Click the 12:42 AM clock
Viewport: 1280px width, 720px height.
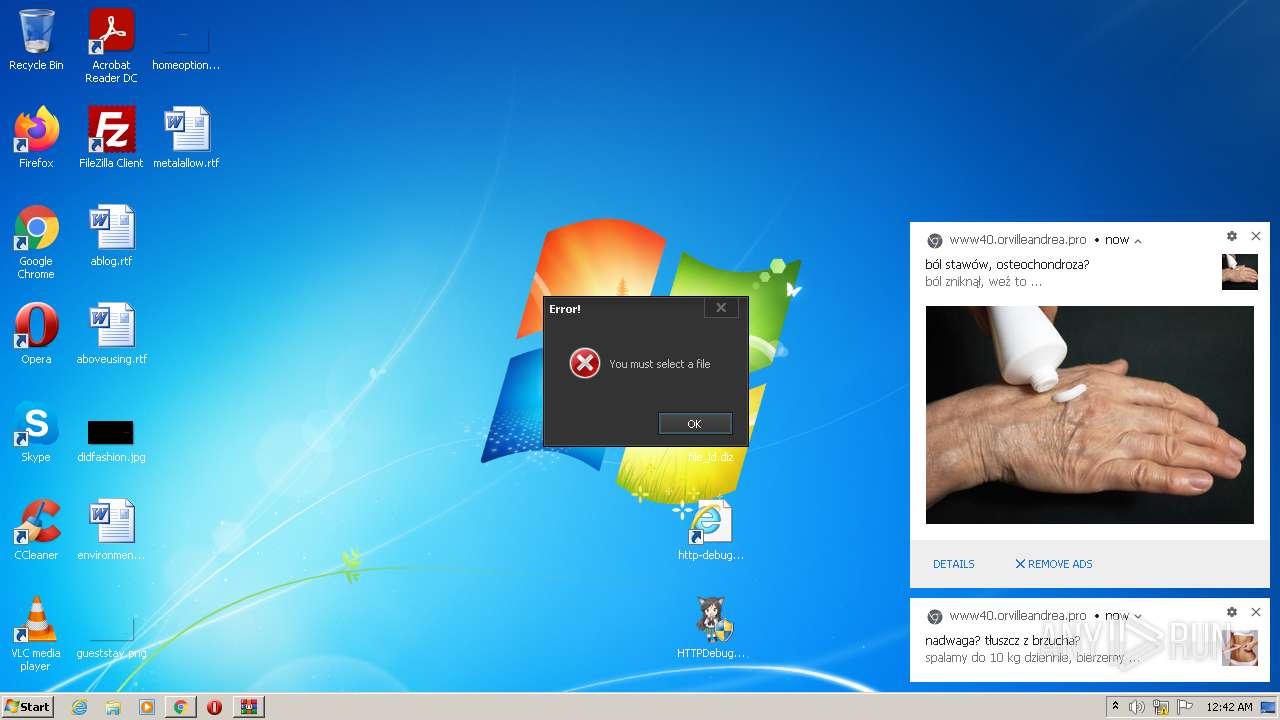[x=1229, y=707]
